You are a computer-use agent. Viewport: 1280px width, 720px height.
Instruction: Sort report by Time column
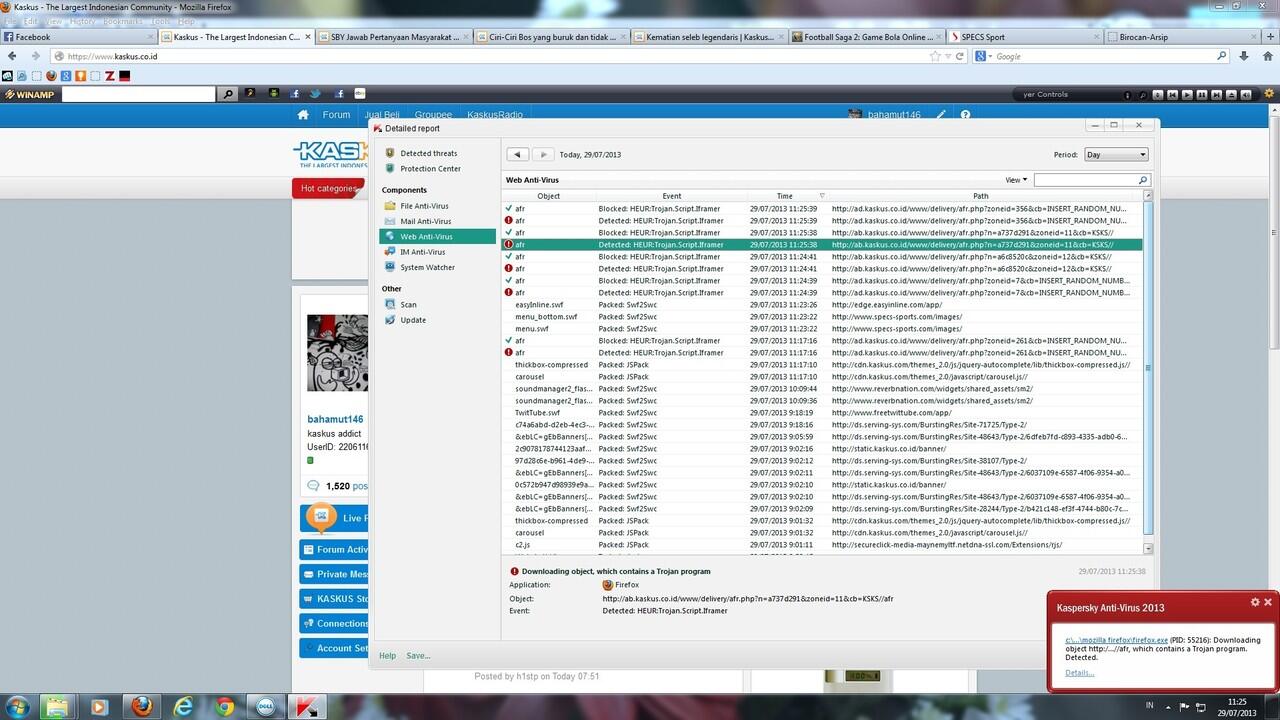tap(784, 196)
